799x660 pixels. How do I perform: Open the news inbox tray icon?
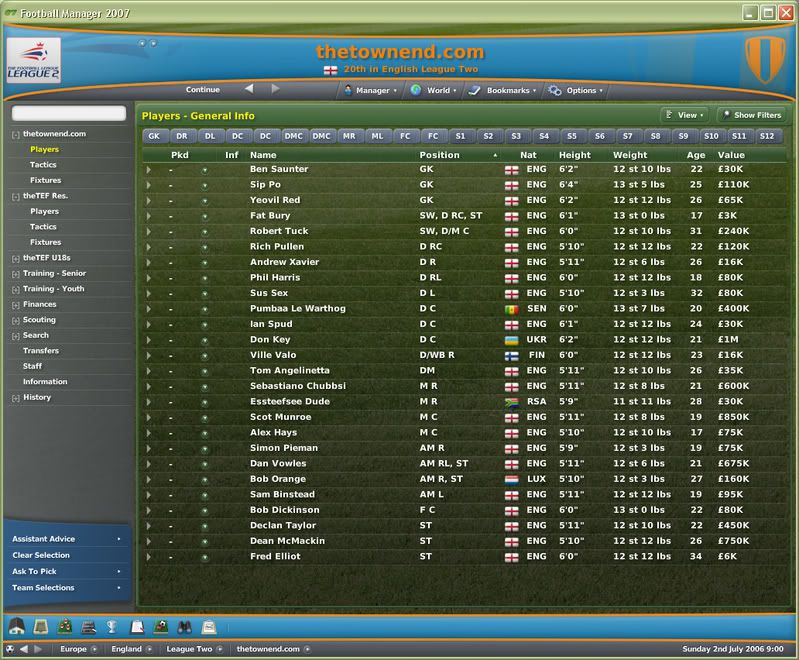pos(40,626)
